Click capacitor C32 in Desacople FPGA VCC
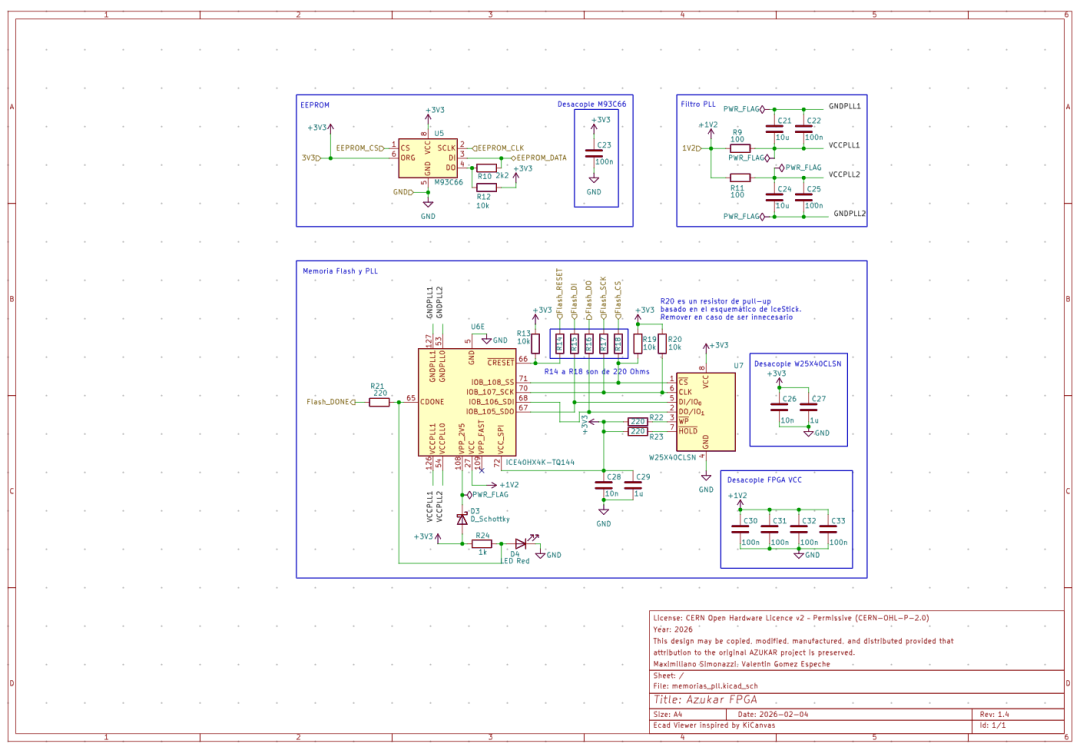Image resolution: width=1080 pixels, height=747 pixels. (x=799, y=529)
